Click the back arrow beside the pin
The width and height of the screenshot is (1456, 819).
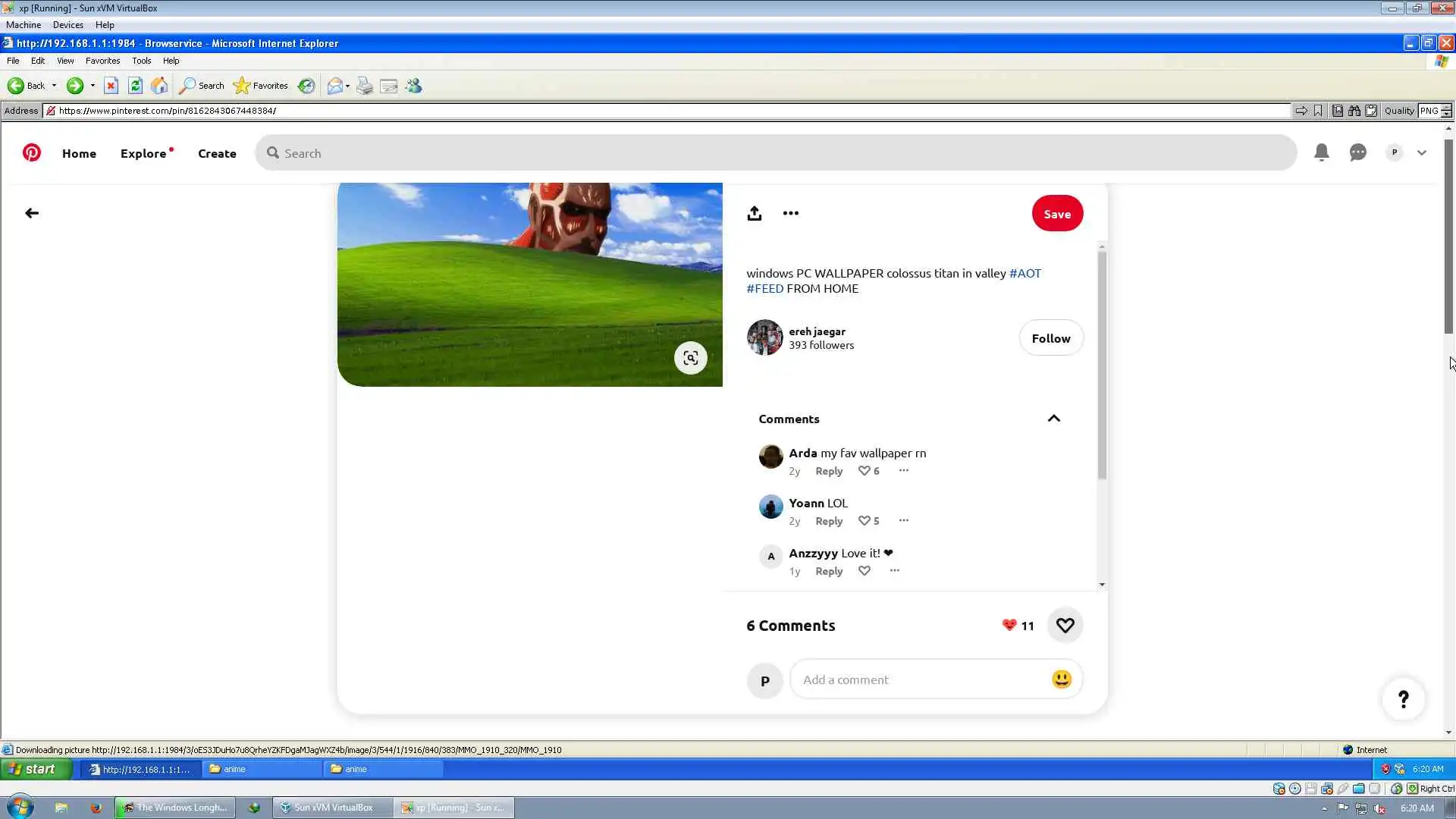click(32, 213)
